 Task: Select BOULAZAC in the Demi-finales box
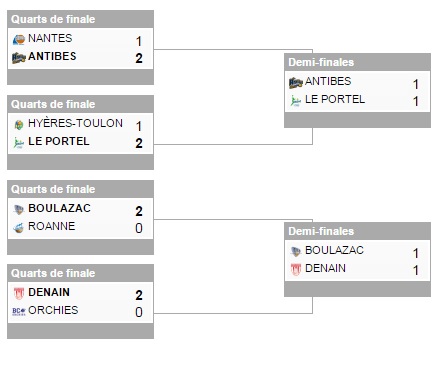coord(334,250)
